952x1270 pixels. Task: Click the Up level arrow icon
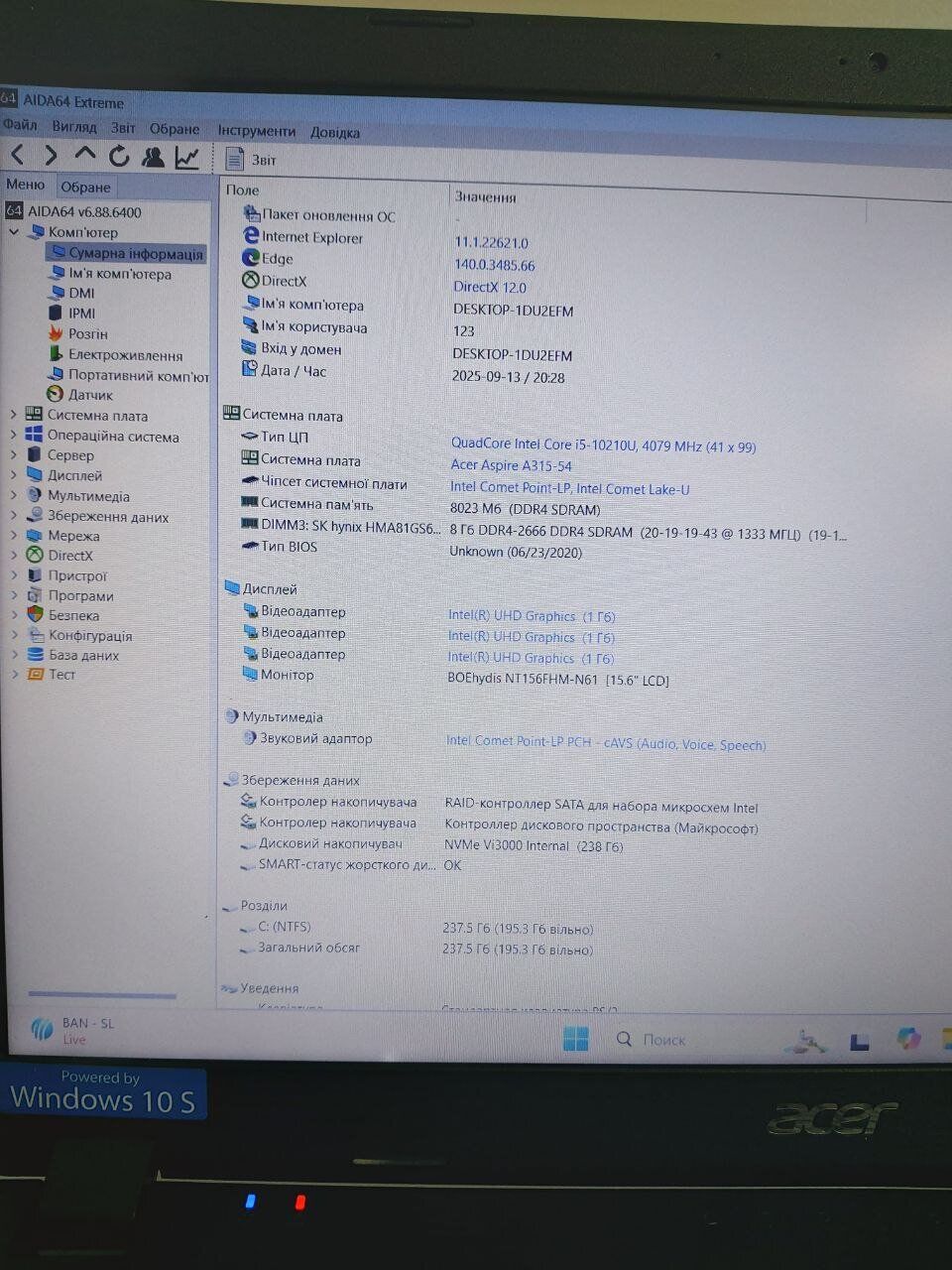[85, 155]
